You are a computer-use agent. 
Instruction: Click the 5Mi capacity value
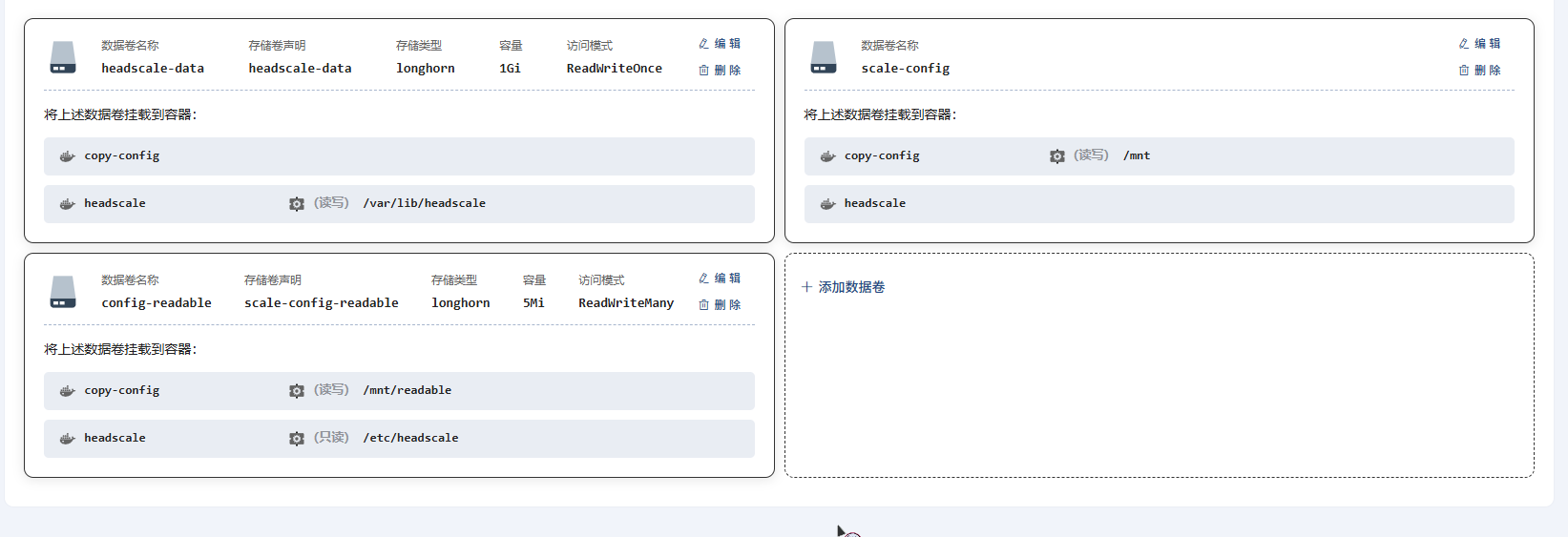pos(533,303)
